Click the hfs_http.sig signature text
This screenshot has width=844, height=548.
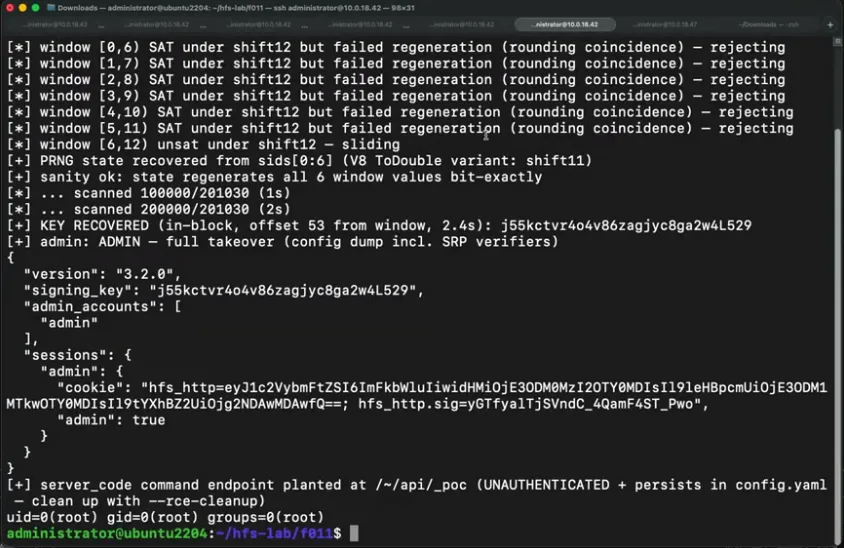529,404
